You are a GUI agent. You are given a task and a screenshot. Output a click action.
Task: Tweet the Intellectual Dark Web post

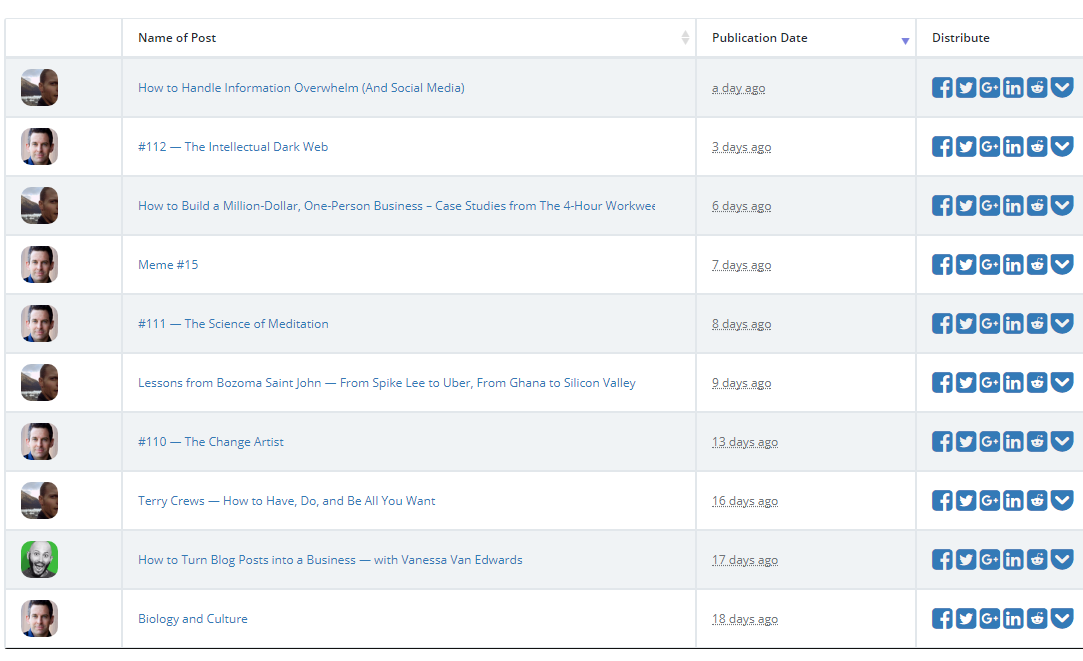click(x=966, y=147)
